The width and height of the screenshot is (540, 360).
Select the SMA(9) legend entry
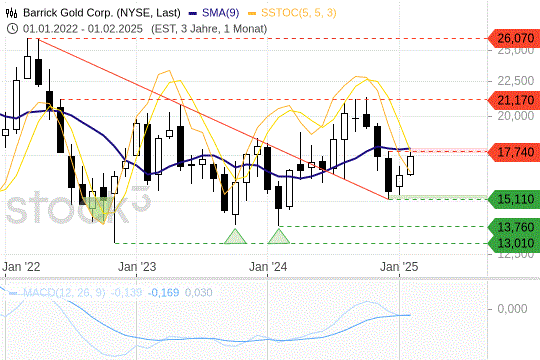[214, 13]
